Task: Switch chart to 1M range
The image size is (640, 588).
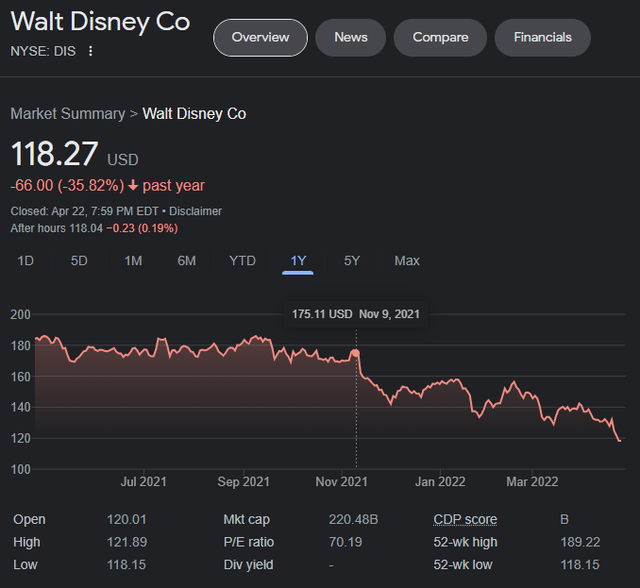Action: [x=133, y=260]
